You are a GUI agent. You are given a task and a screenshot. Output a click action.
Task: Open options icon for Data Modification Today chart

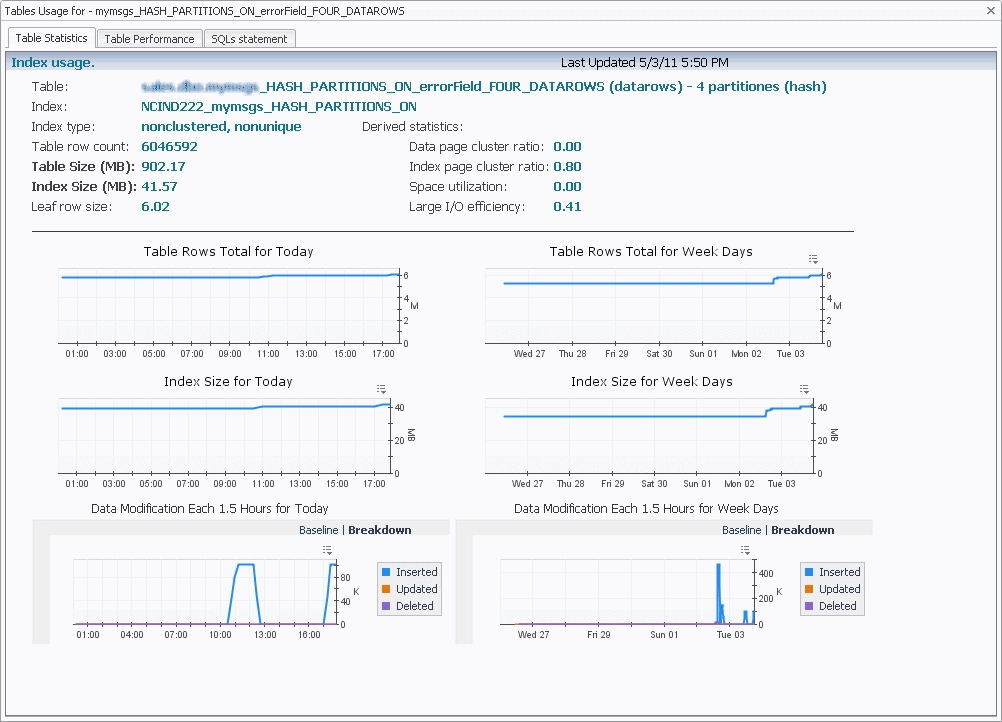(327, 549)
